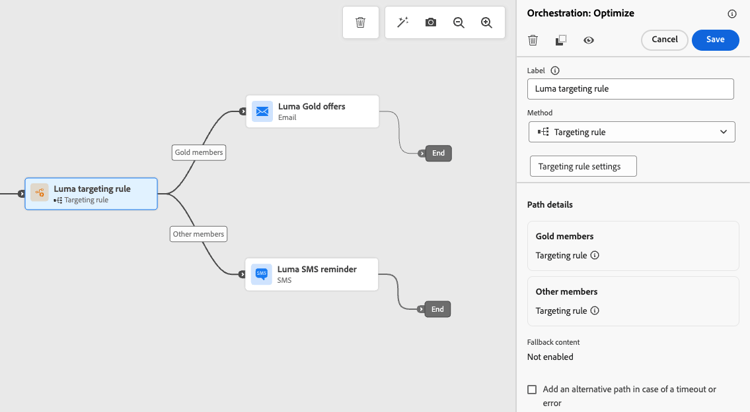Zoom out of the canvas
750x412 pixels.
459,22
